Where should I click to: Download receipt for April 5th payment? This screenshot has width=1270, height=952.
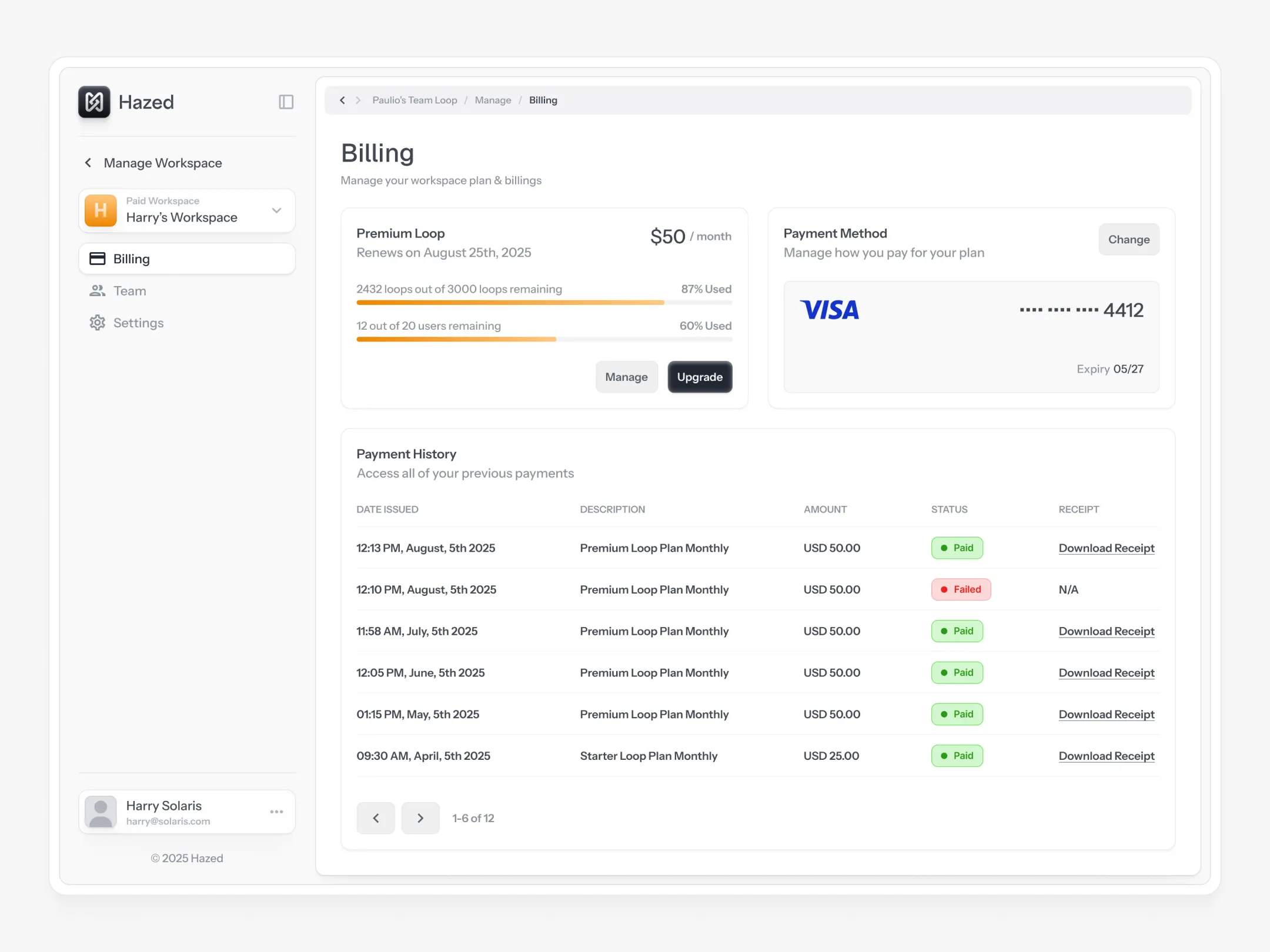click(x=1106, y=756)
